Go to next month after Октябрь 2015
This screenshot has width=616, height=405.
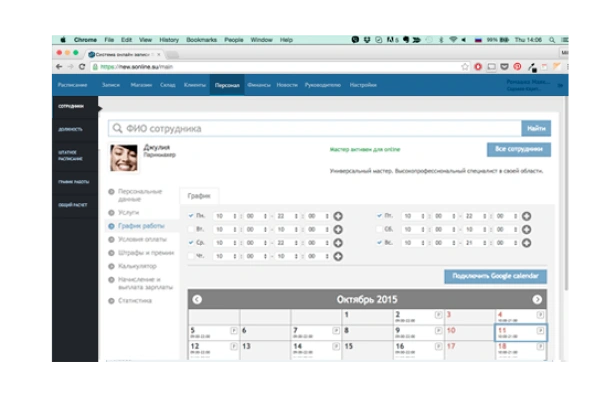pyautogui.click(x=538, y=299)
